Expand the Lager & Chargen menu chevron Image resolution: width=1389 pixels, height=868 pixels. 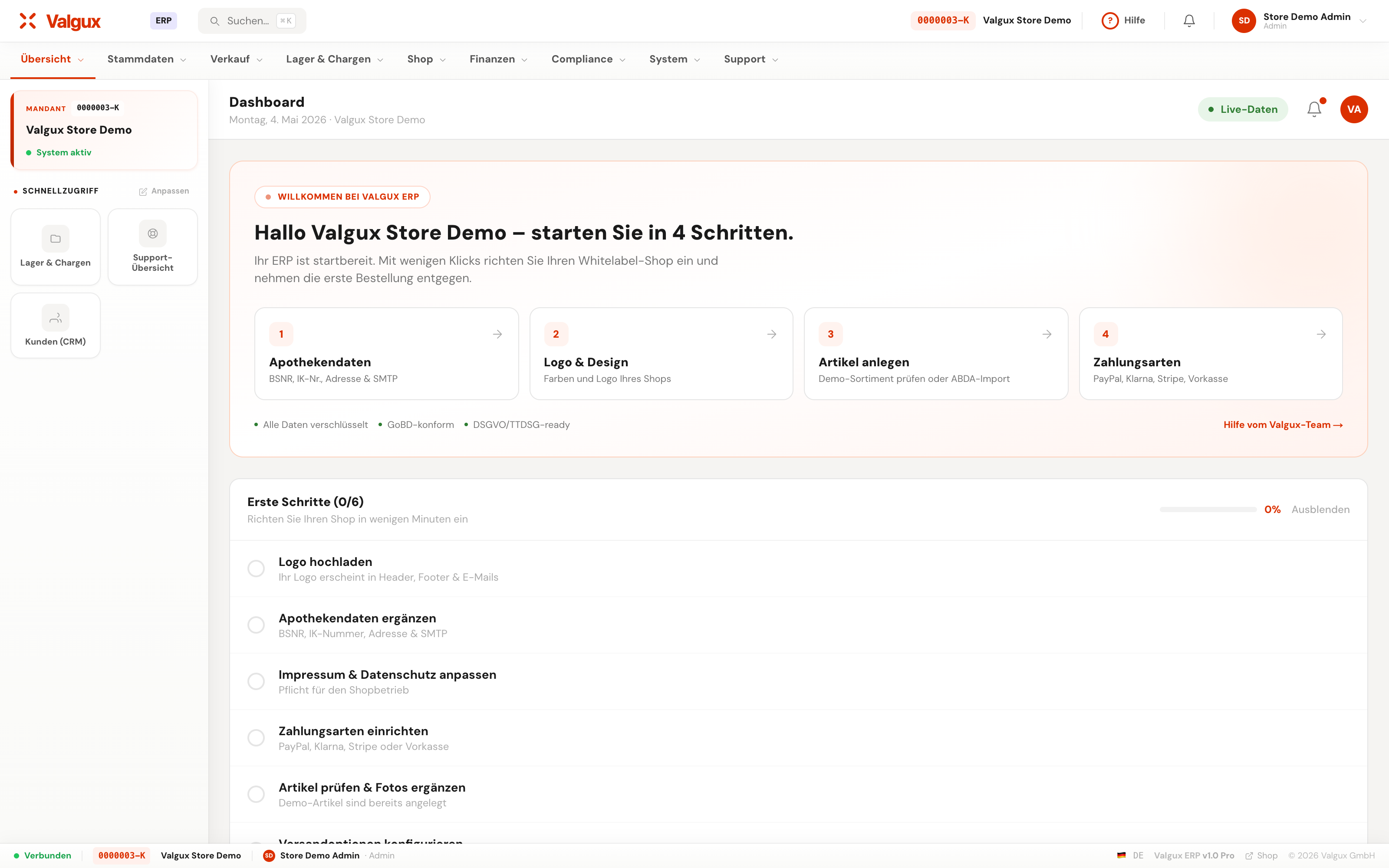(x=380, y=60)
